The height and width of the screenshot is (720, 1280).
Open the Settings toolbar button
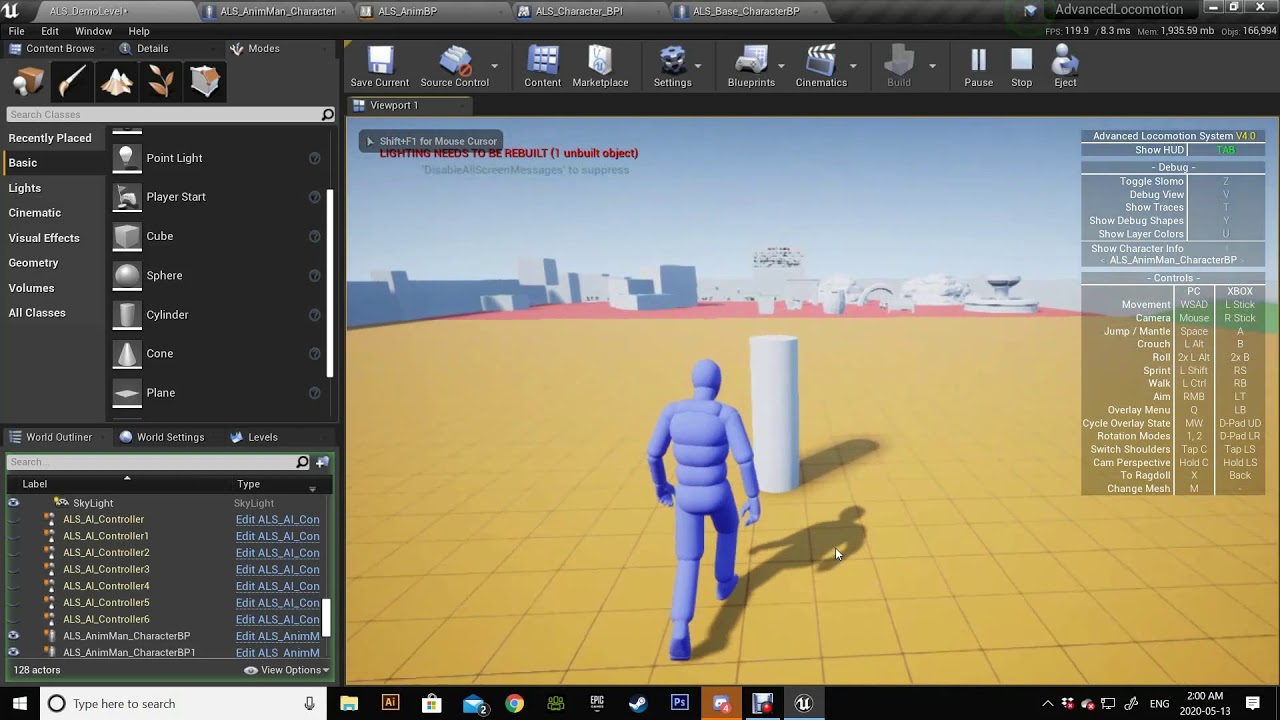[672, 68]
